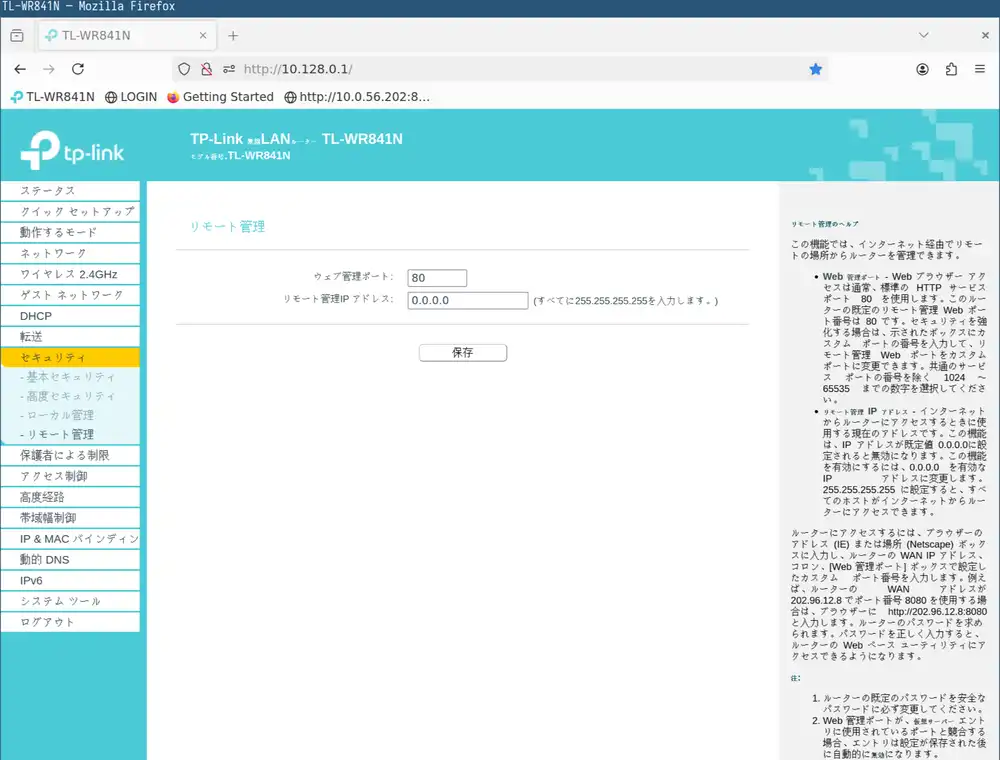Click the blue bookmark star
This screenshot has width=1000, height=760.
pos(816,69)
